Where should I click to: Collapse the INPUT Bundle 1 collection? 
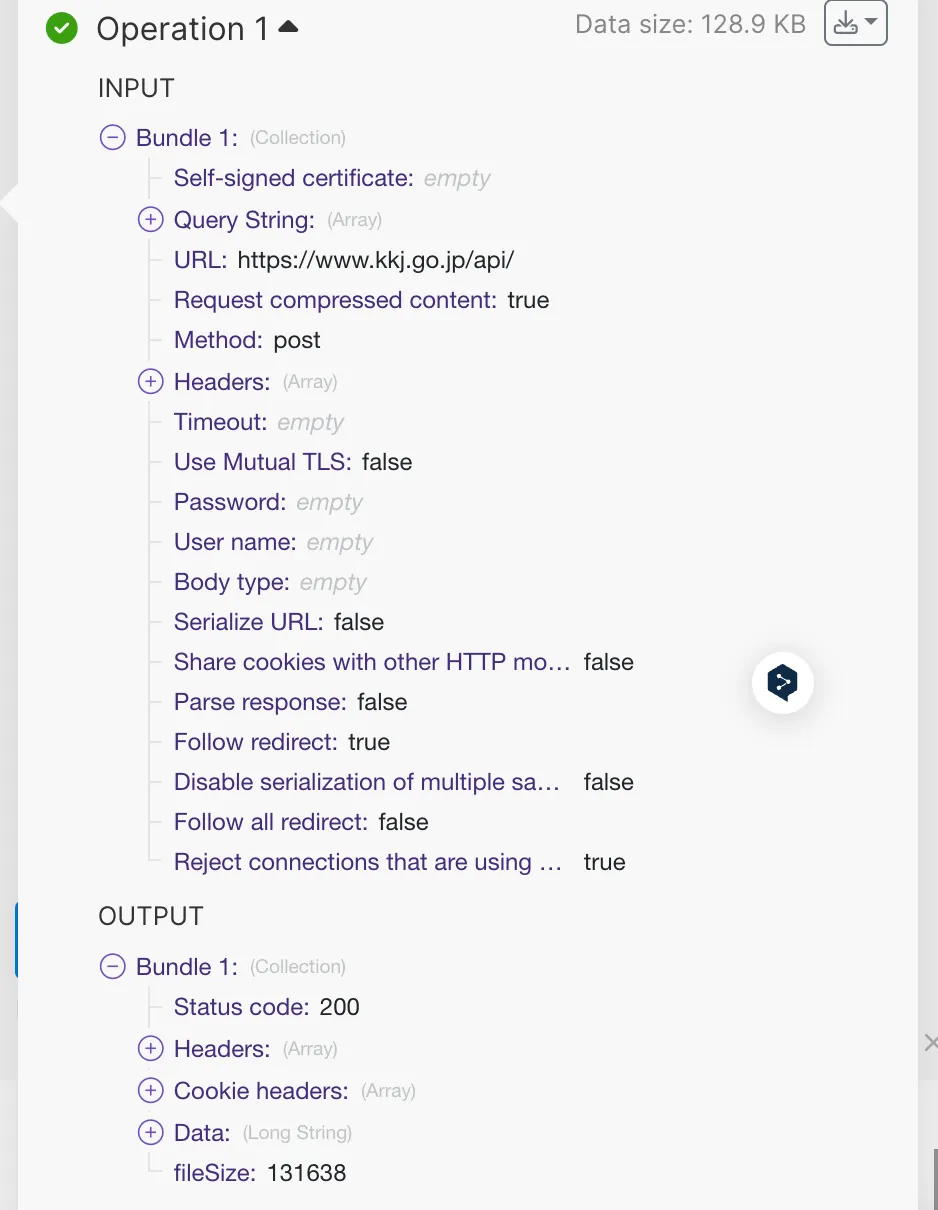click(x=113, y=138)
